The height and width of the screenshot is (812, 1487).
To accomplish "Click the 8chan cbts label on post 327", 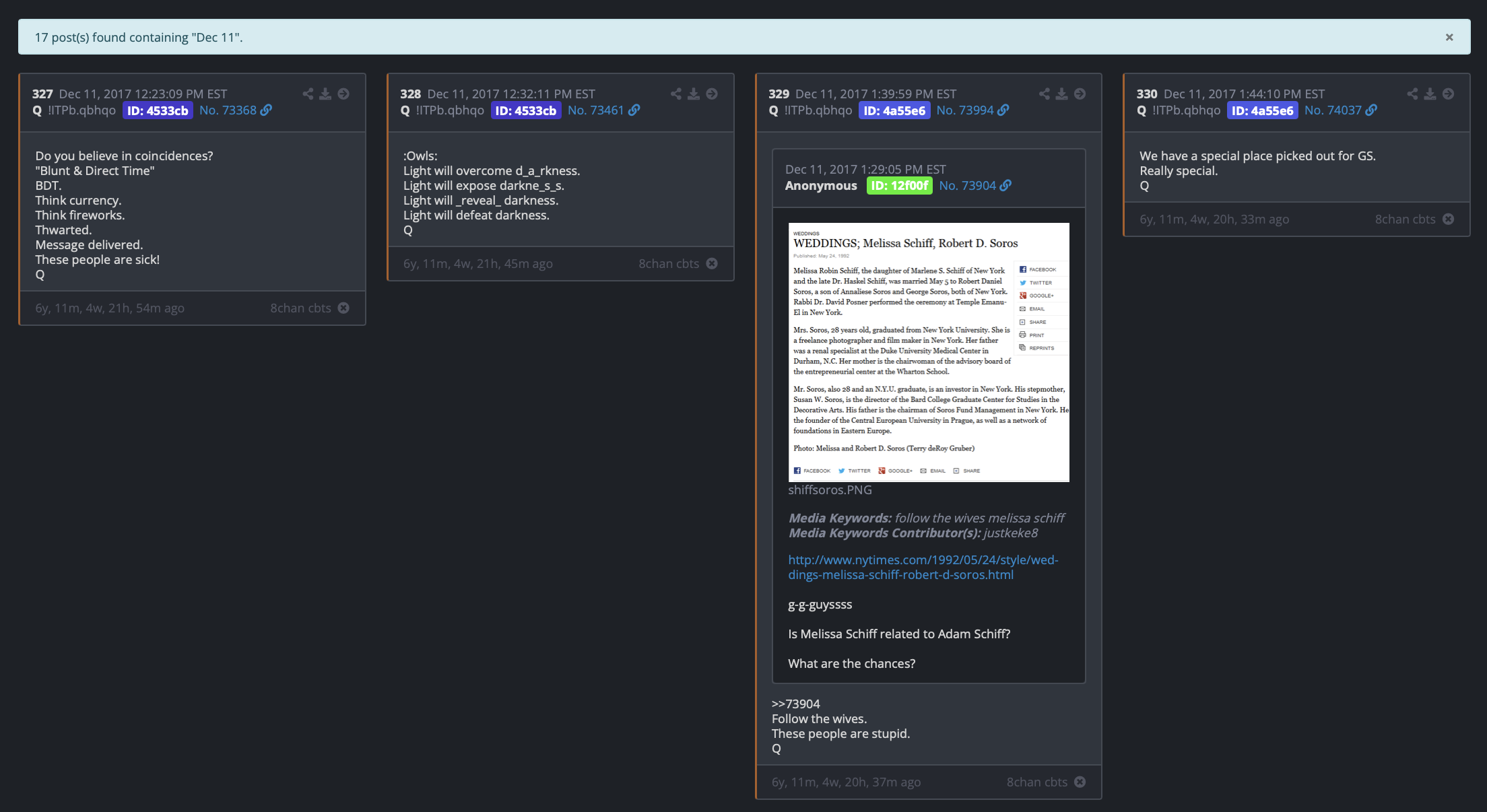I will (300, 308).
